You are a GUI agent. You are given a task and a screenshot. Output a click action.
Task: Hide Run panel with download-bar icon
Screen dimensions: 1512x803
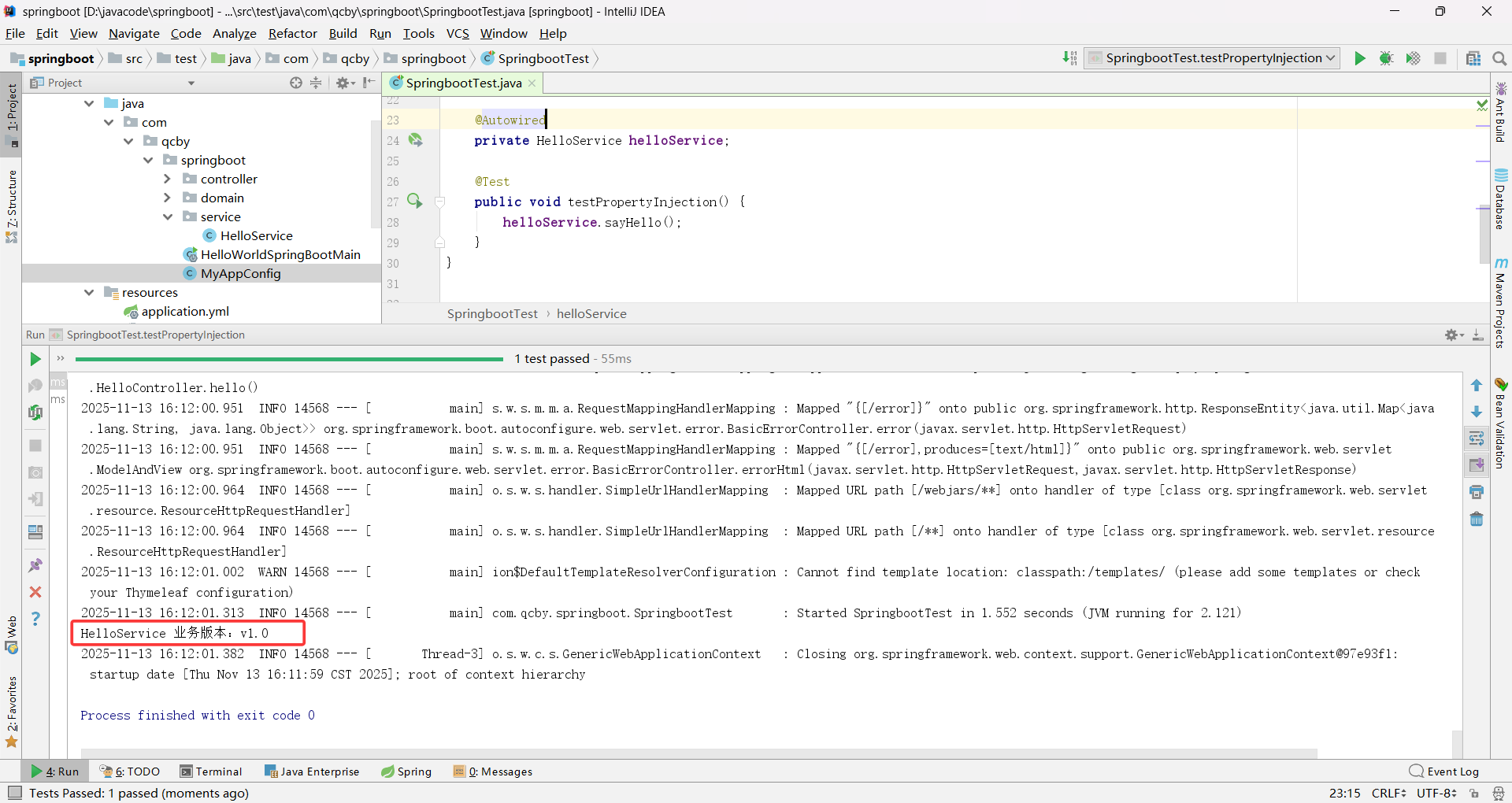[1478, 335]
